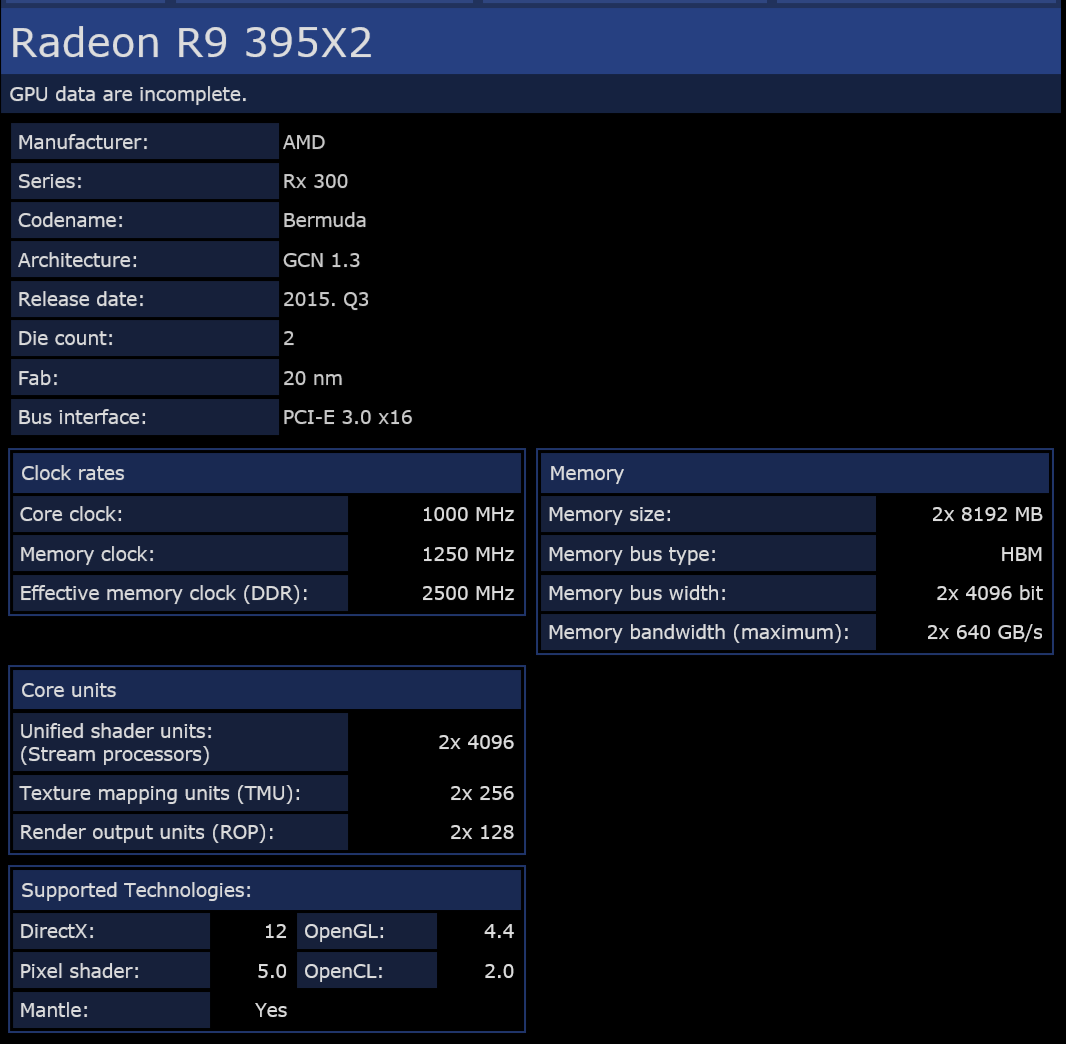Screen dimensions: 1066x1044
Task: Click the 'Radeon R9 395X2' title
Action: 191,43
